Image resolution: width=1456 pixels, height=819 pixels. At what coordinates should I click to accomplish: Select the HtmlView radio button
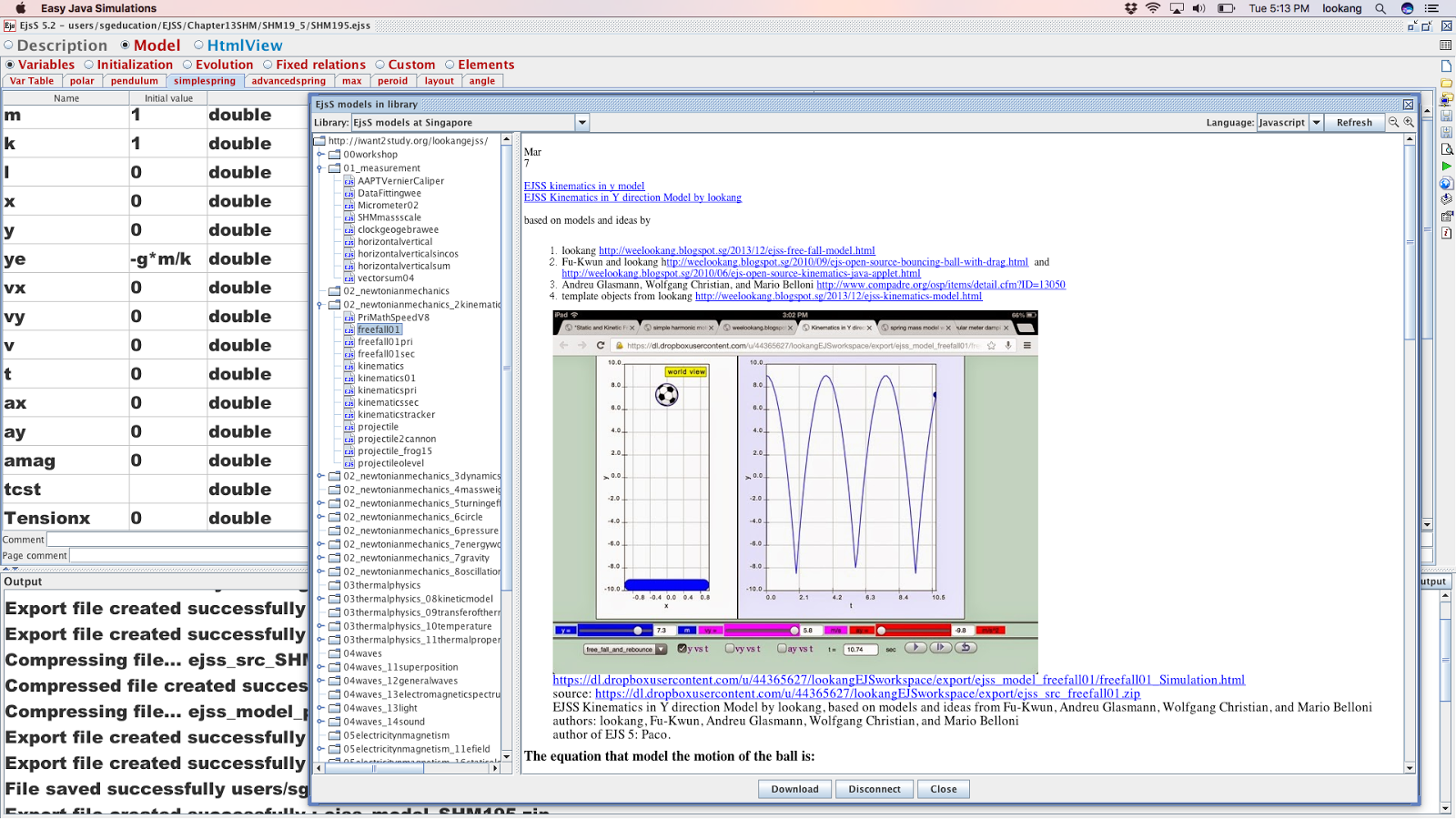coord(199,45)
